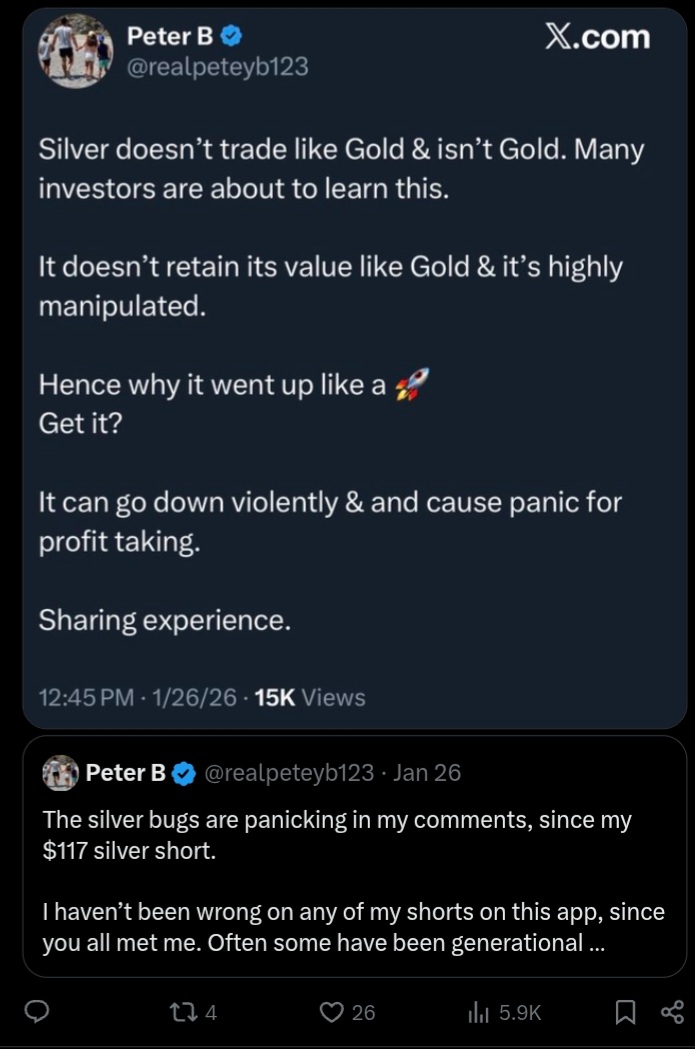Open the X.com logo link
The width and height of the screenshot is (695, 1049).
coord(597,38)
